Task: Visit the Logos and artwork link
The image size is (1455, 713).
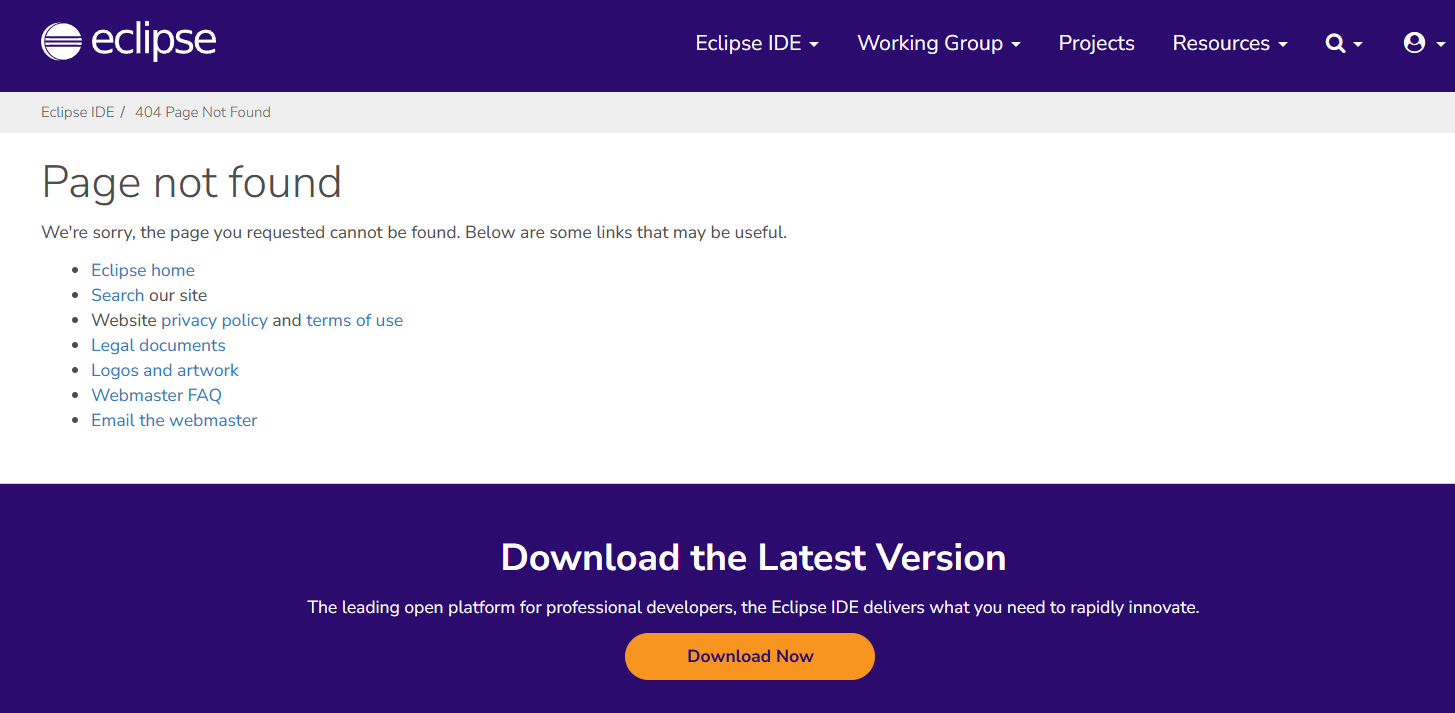Action: coord(165,370)
